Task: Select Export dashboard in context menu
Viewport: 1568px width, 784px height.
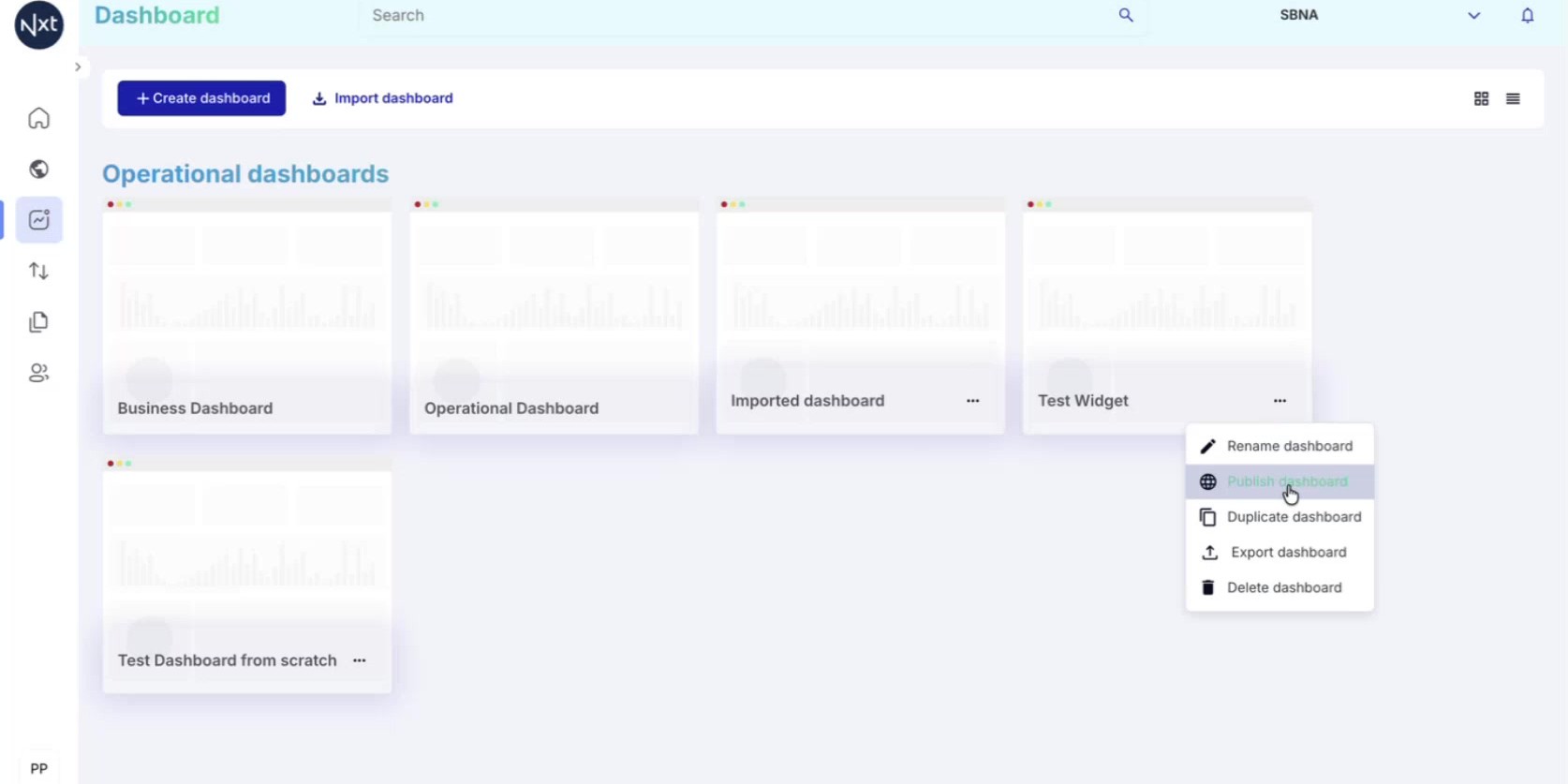Action: coord(1280,553)
